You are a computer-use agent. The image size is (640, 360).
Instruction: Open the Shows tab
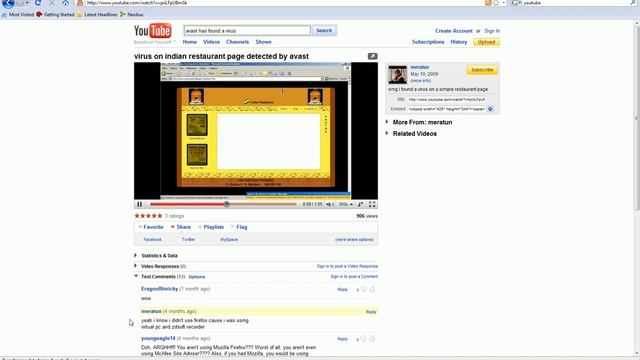pyautogui.click(x=263, y=42)
